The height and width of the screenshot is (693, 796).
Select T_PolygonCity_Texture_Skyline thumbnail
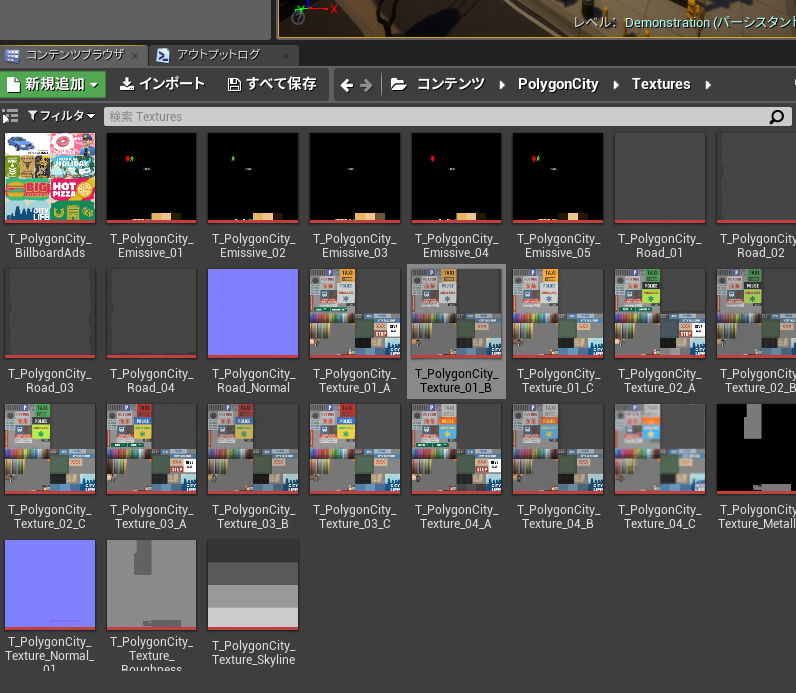pyautogui.click(x=253, y=585)
